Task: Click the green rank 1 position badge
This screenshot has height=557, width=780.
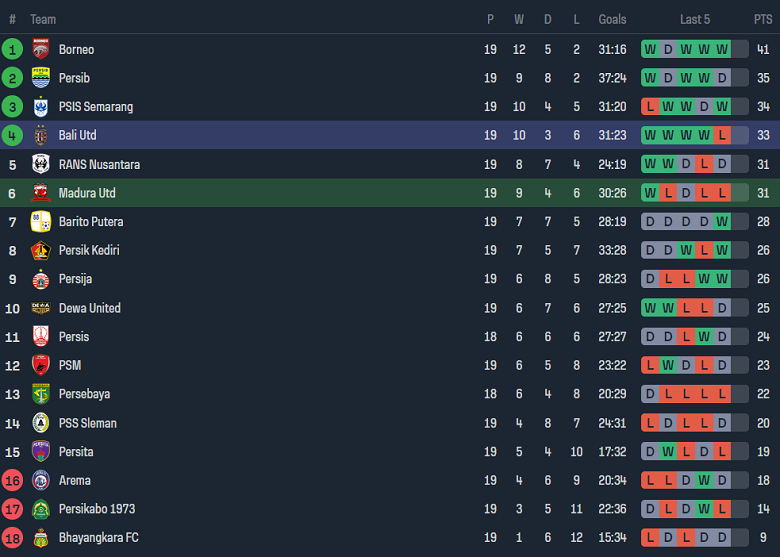Action: pos(12,49)
